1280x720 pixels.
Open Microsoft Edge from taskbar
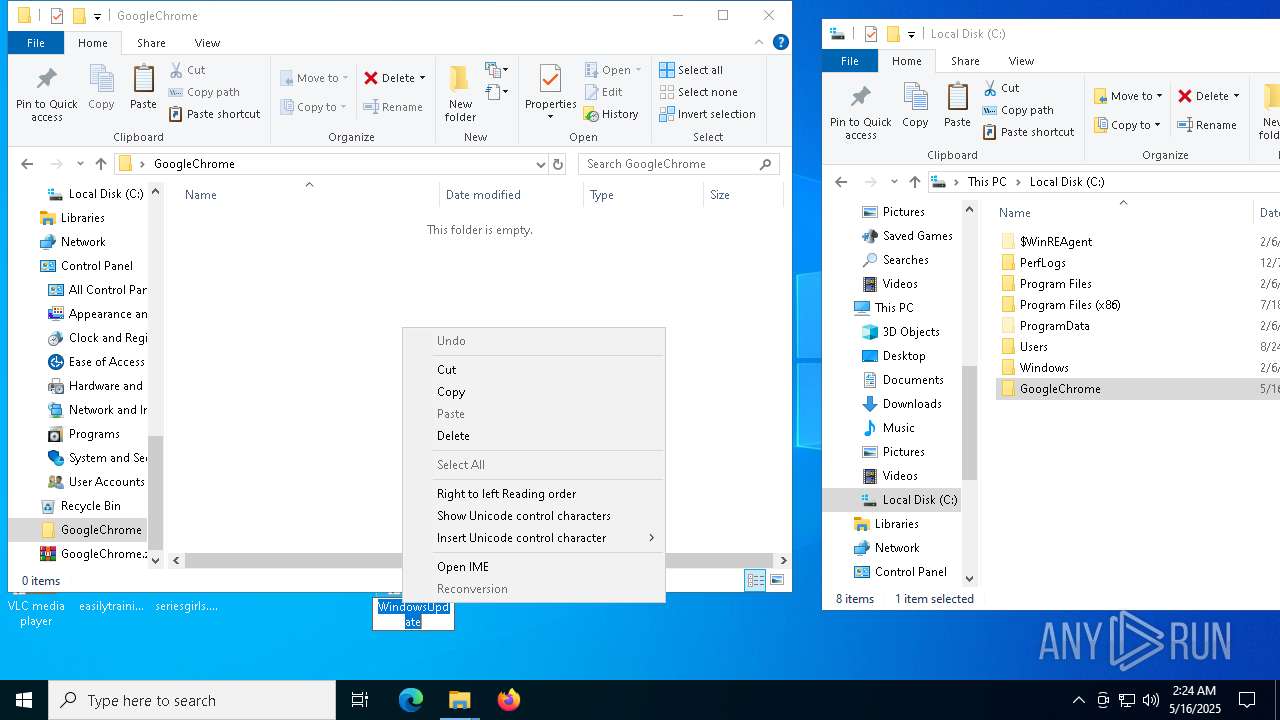(x=411, y=700)
